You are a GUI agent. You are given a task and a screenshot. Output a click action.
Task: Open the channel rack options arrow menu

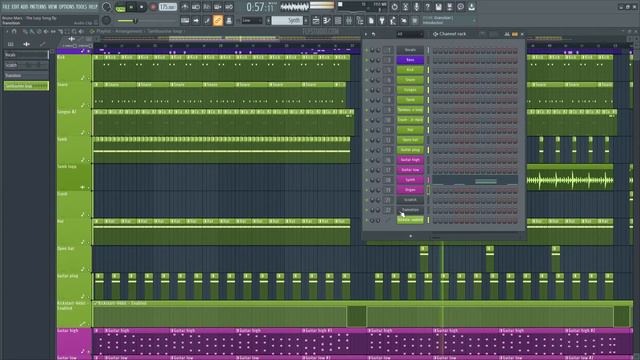pyautogui.click(x=366, y=34)
